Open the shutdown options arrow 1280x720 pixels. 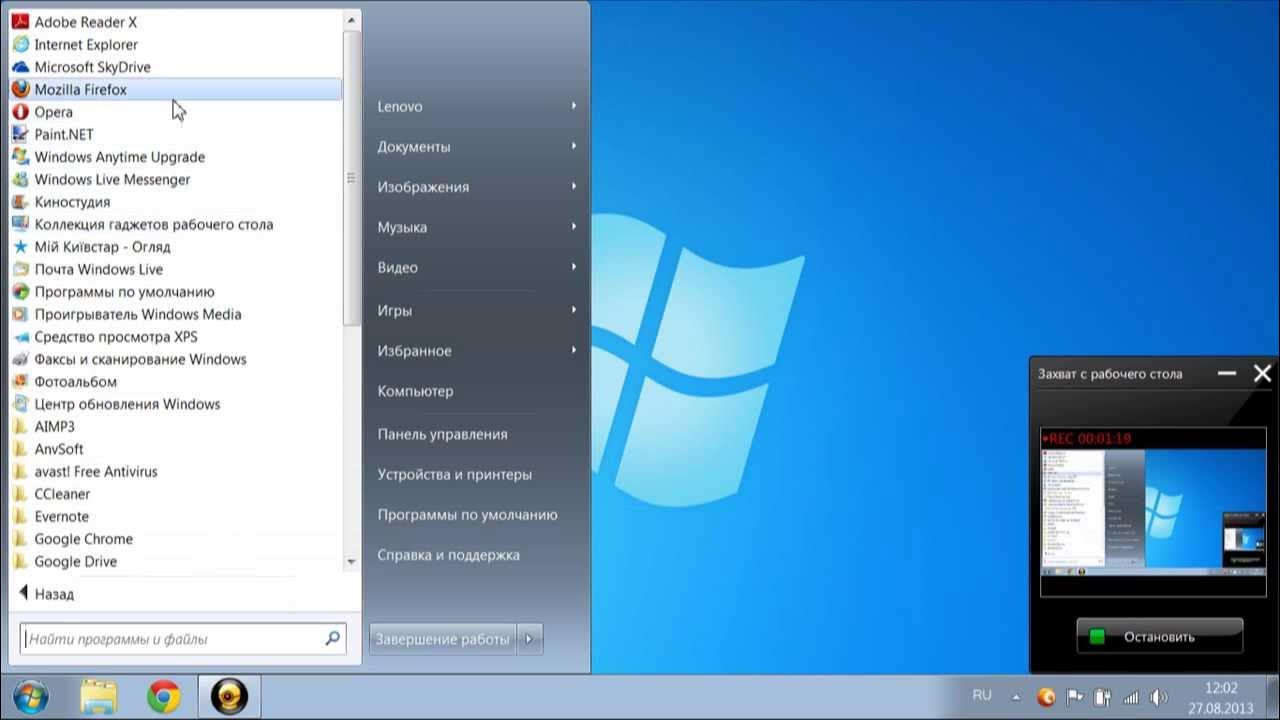click(x=530, y=639)
